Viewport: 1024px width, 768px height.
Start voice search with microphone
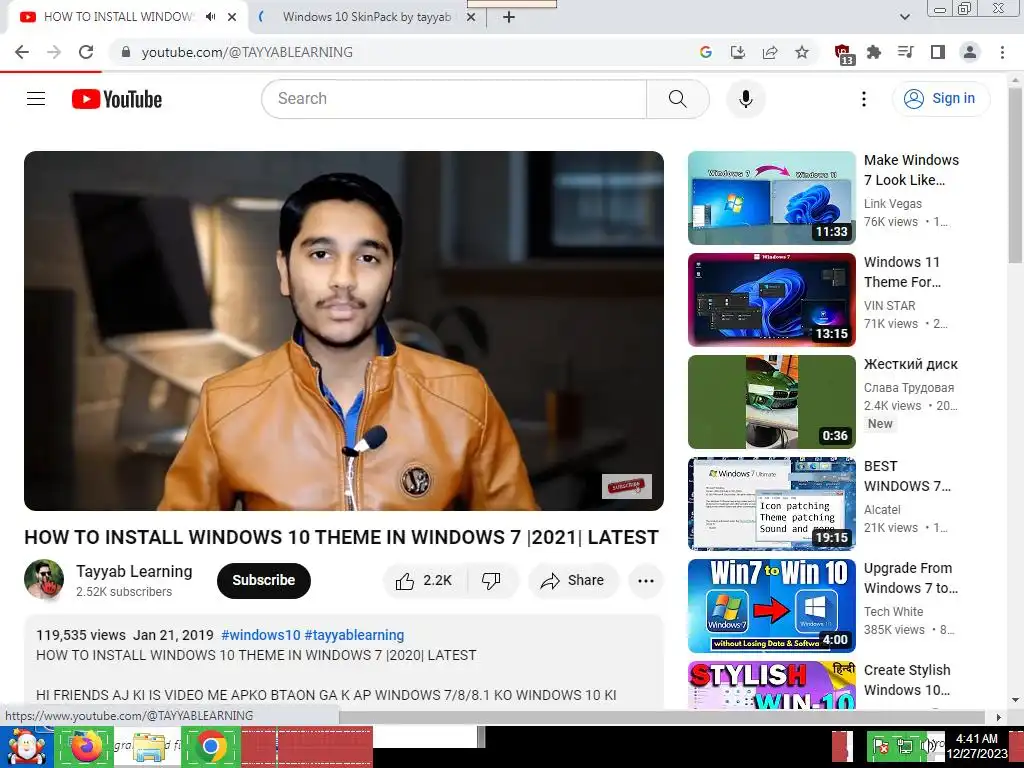tap(746, 99)
